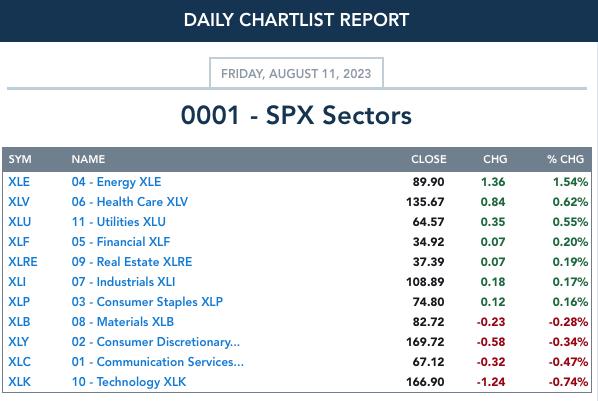Open 05 - Financial XLF link

121,242
